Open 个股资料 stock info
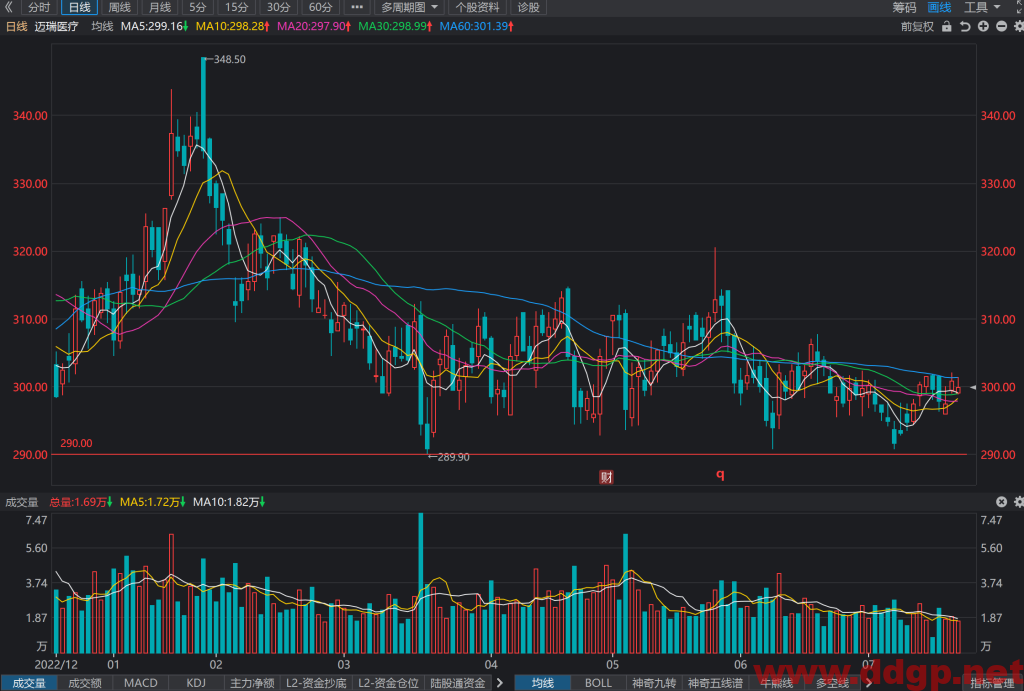This screenshot has height=691, width=1024. tap(477, 7)
